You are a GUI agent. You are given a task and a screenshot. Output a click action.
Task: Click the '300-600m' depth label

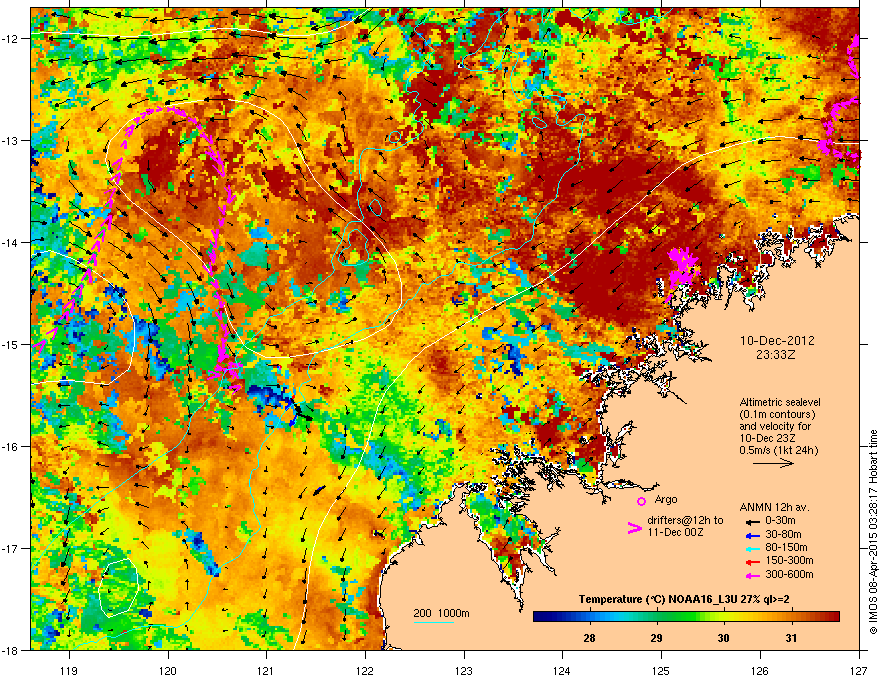789,574
